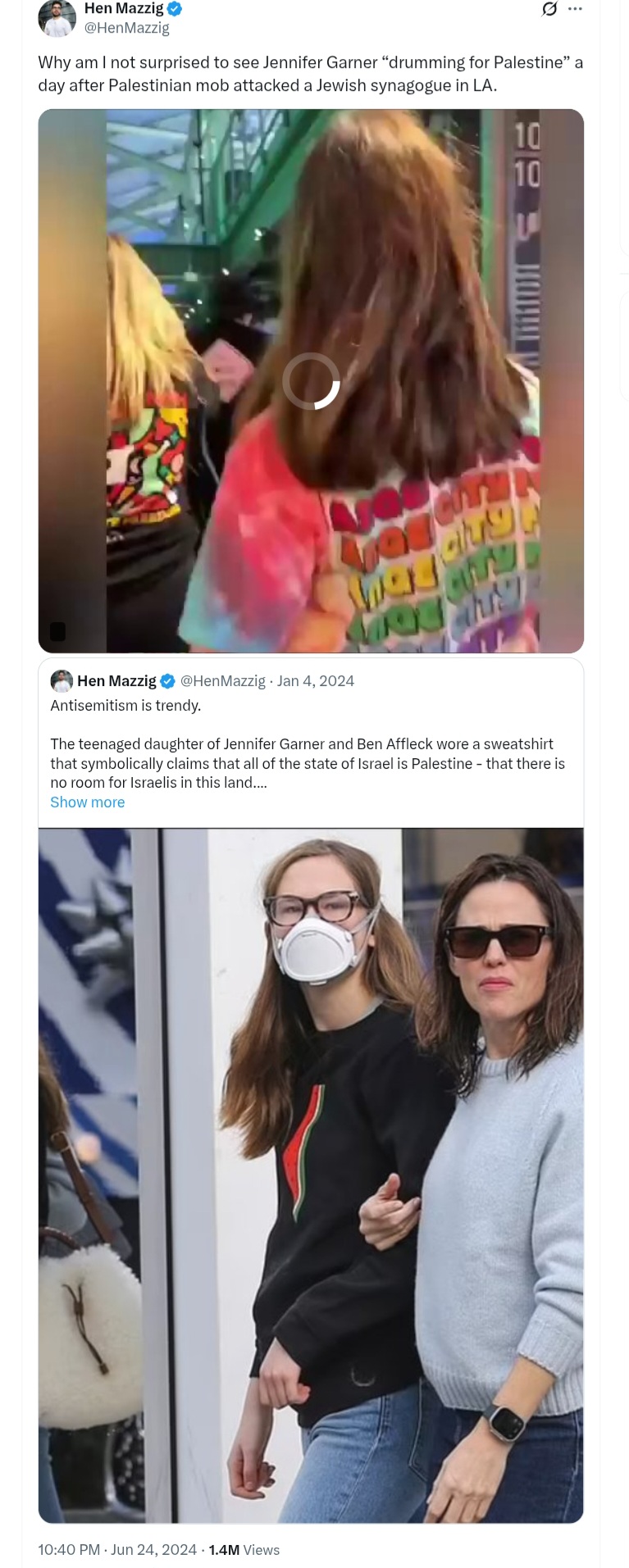Open the quoted tweet's photo of two women
The height and width of the screenshot is (1568, 629).
311,1175
